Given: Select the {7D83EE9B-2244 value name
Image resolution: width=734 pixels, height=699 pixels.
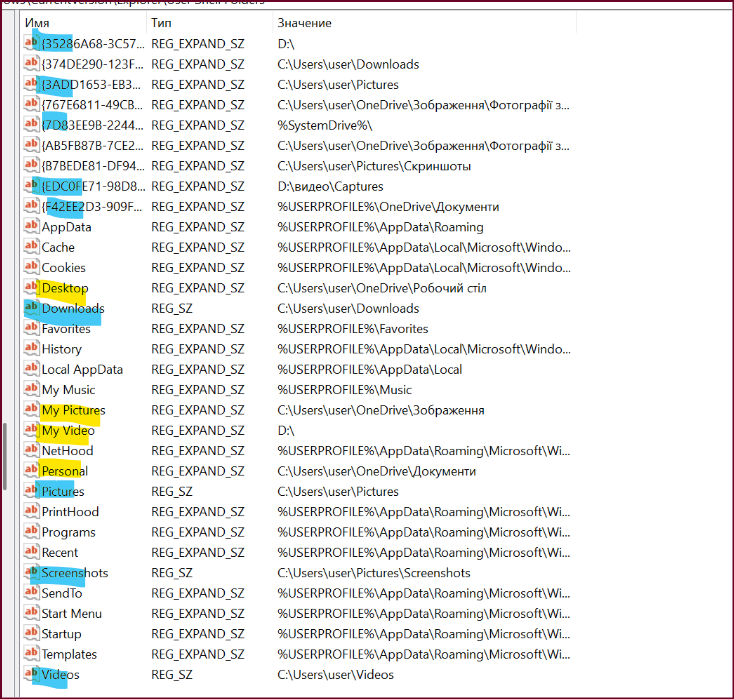Looking at the screenshot, I should (x=93, y=125).
